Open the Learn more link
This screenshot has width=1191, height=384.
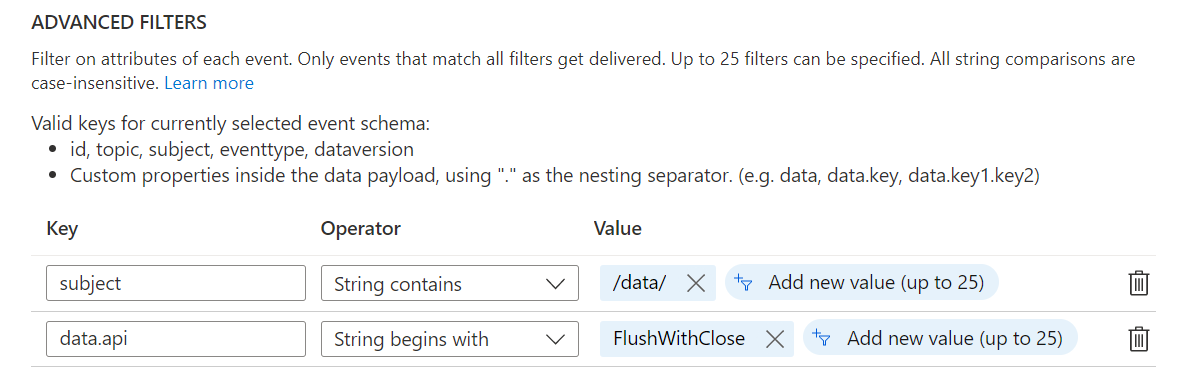click(x=209, y=83)
